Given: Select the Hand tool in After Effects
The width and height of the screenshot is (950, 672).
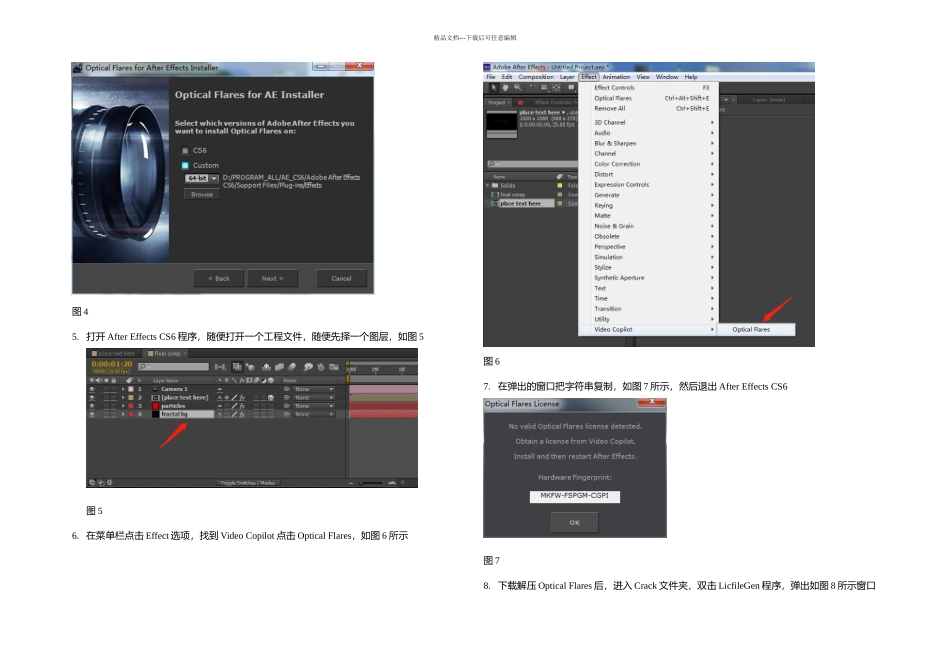Looking at the screenshot, I should [505, 87].
